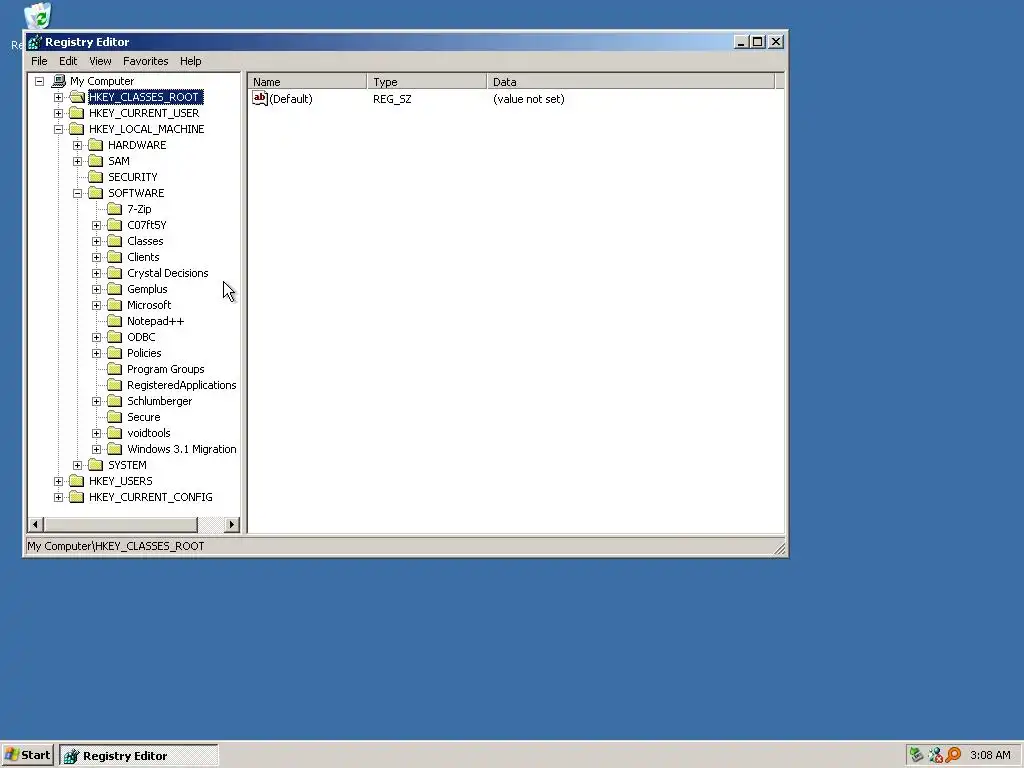Expand the Microsoft key
The width and height of the screenshot is (1024, 768).
coord(97,305)
